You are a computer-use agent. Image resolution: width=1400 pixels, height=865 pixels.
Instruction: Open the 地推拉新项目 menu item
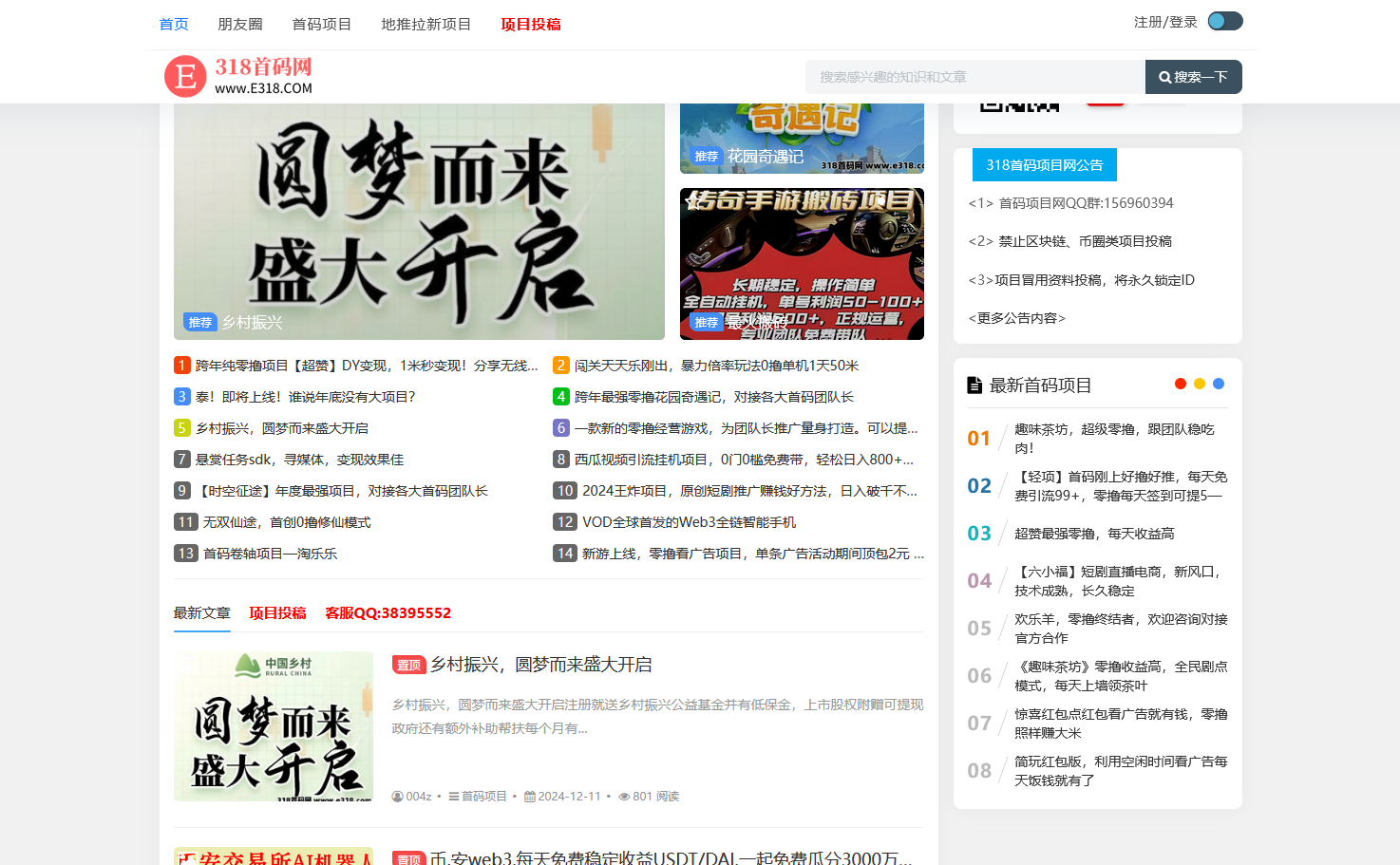coord(426,25)
